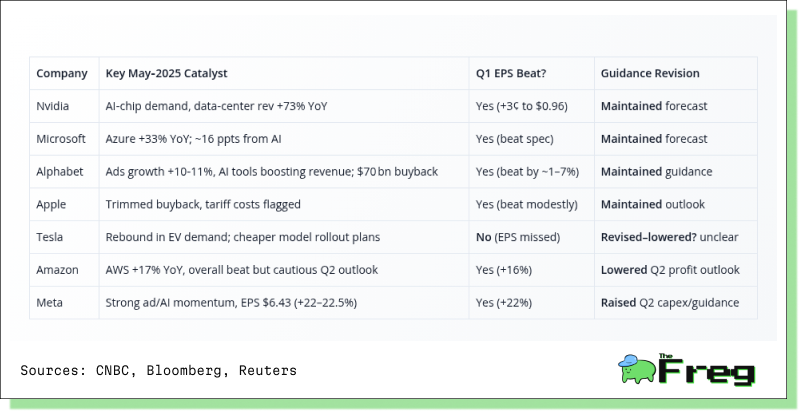Select the Tesla company cell
Viewport: 799px width, 411px height.
point(64,237)
